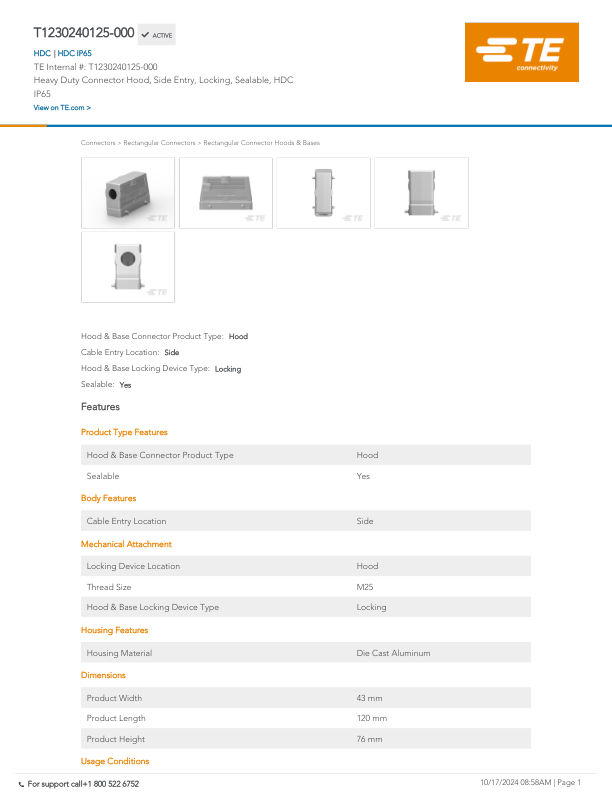Open the HDC IP65 link
The width and height of the screenshot is (612, 792).
click(74, 53)
